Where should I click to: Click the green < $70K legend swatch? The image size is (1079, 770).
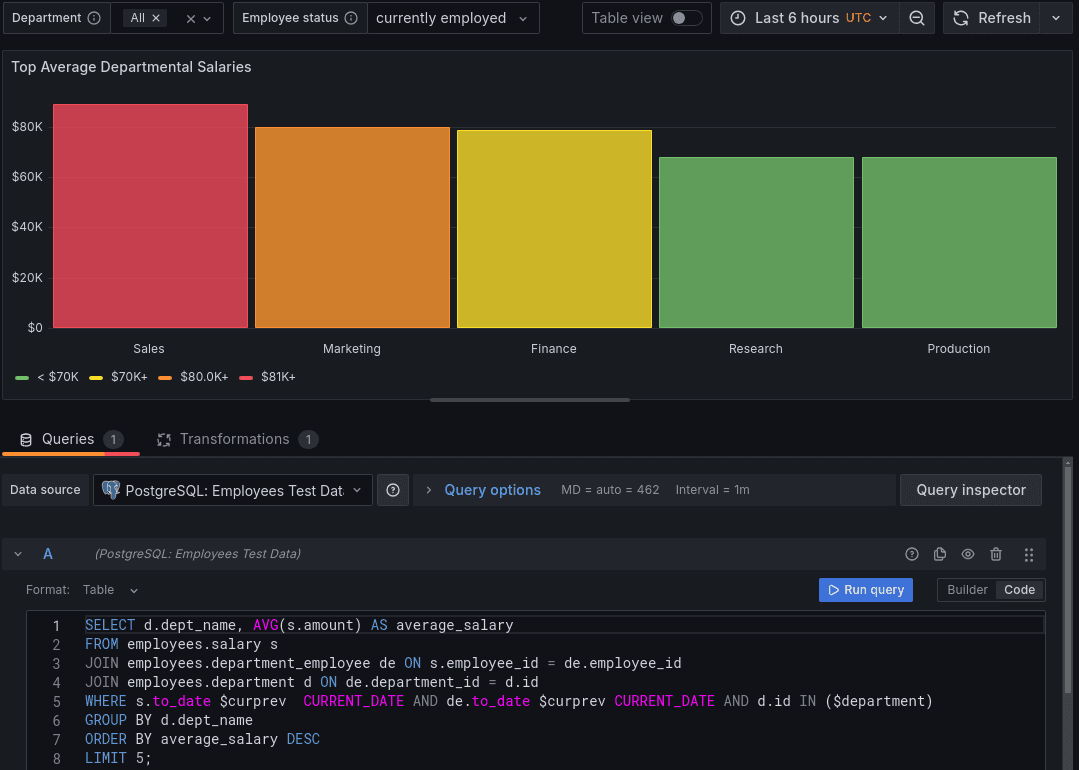click(22, 377)
